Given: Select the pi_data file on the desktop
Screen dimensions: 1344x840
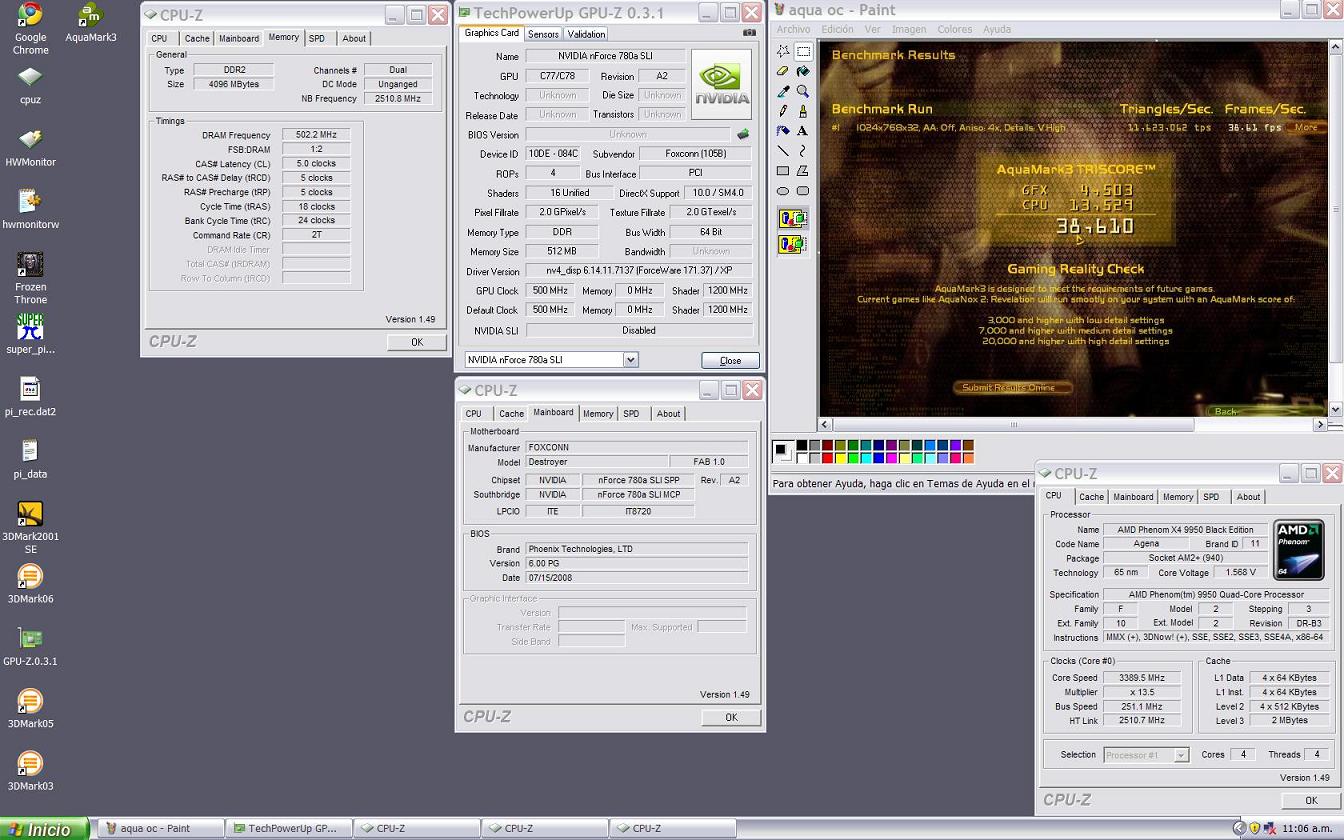Looking at the screenshot, I should tap(30, 459).
